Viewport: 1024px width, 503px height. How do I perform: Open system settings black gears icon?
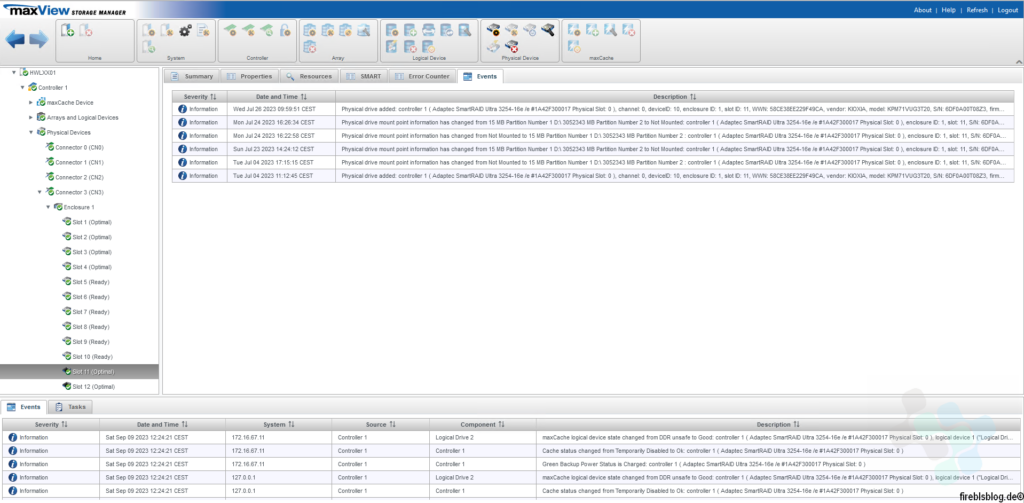[185, 30]
